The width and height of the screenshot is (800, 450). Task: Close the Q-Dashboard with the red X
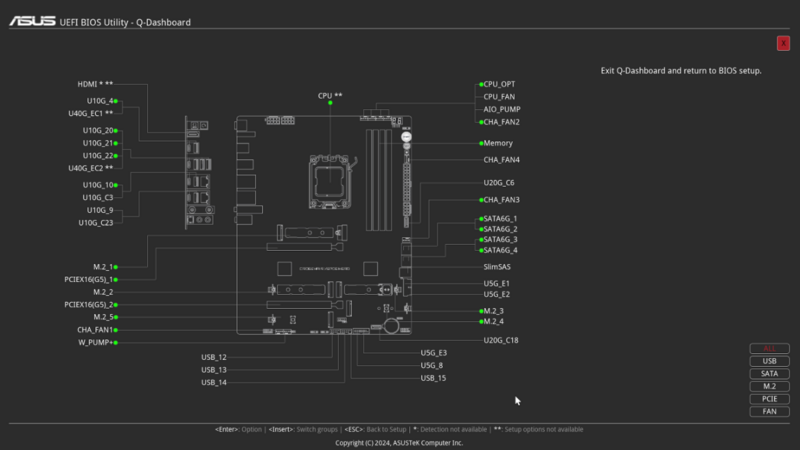tap(783, 43)
